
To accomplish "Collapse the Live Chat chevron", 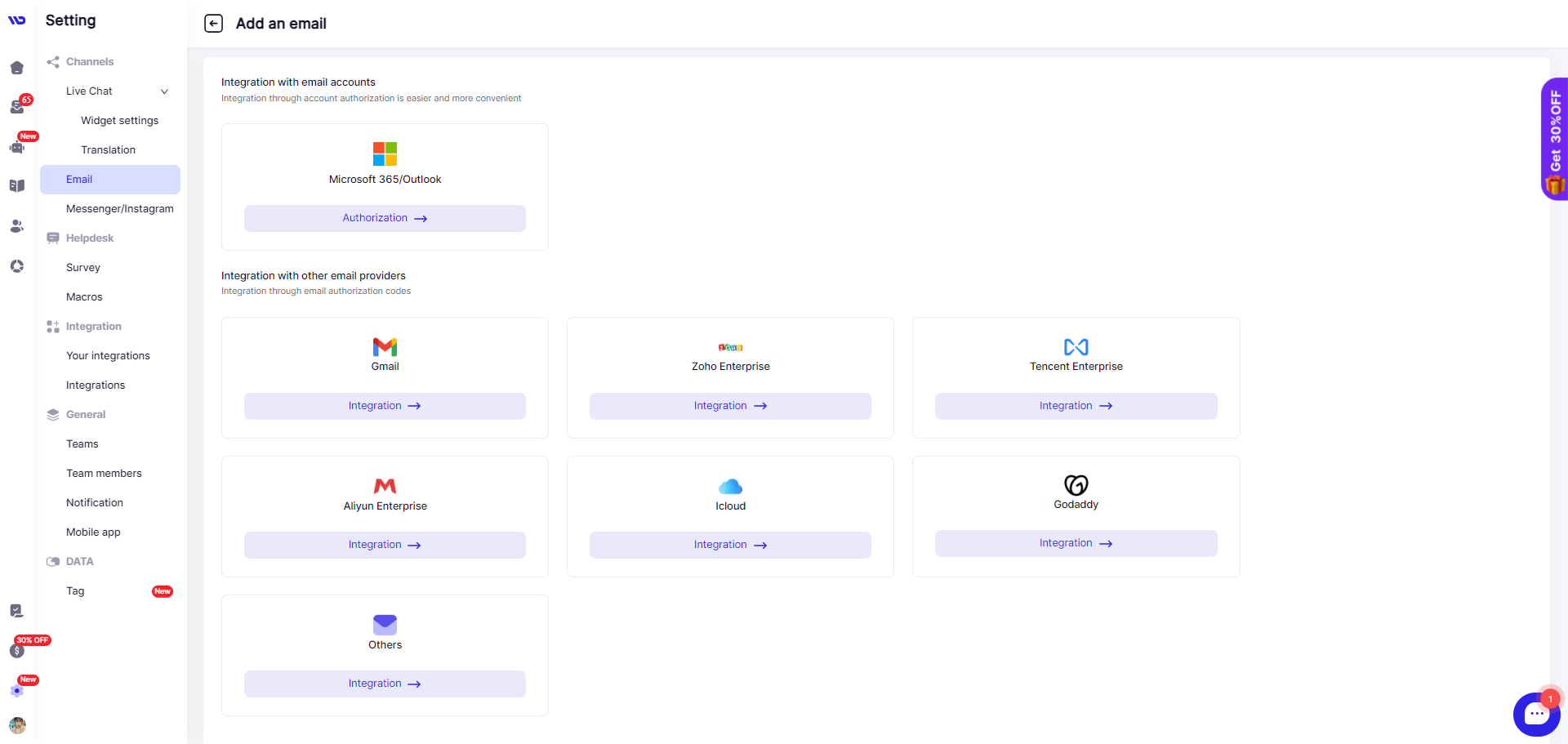I will 164,91.
